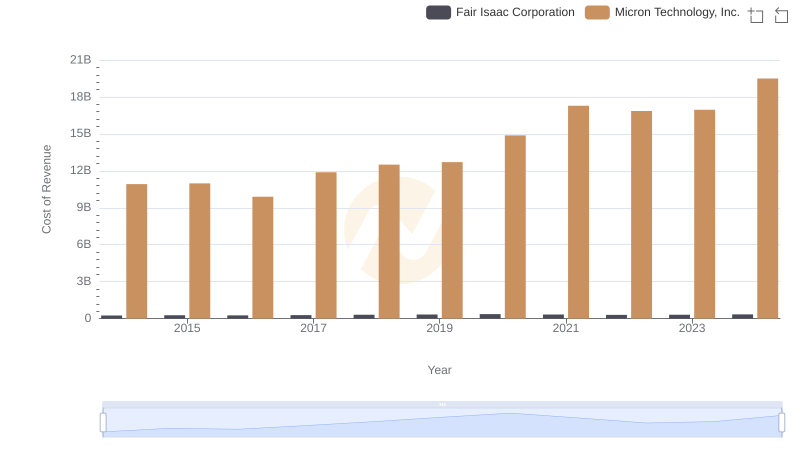Click the 2019 x-axis label
Screen dimensions: 800x461
[x=439, y=328]
